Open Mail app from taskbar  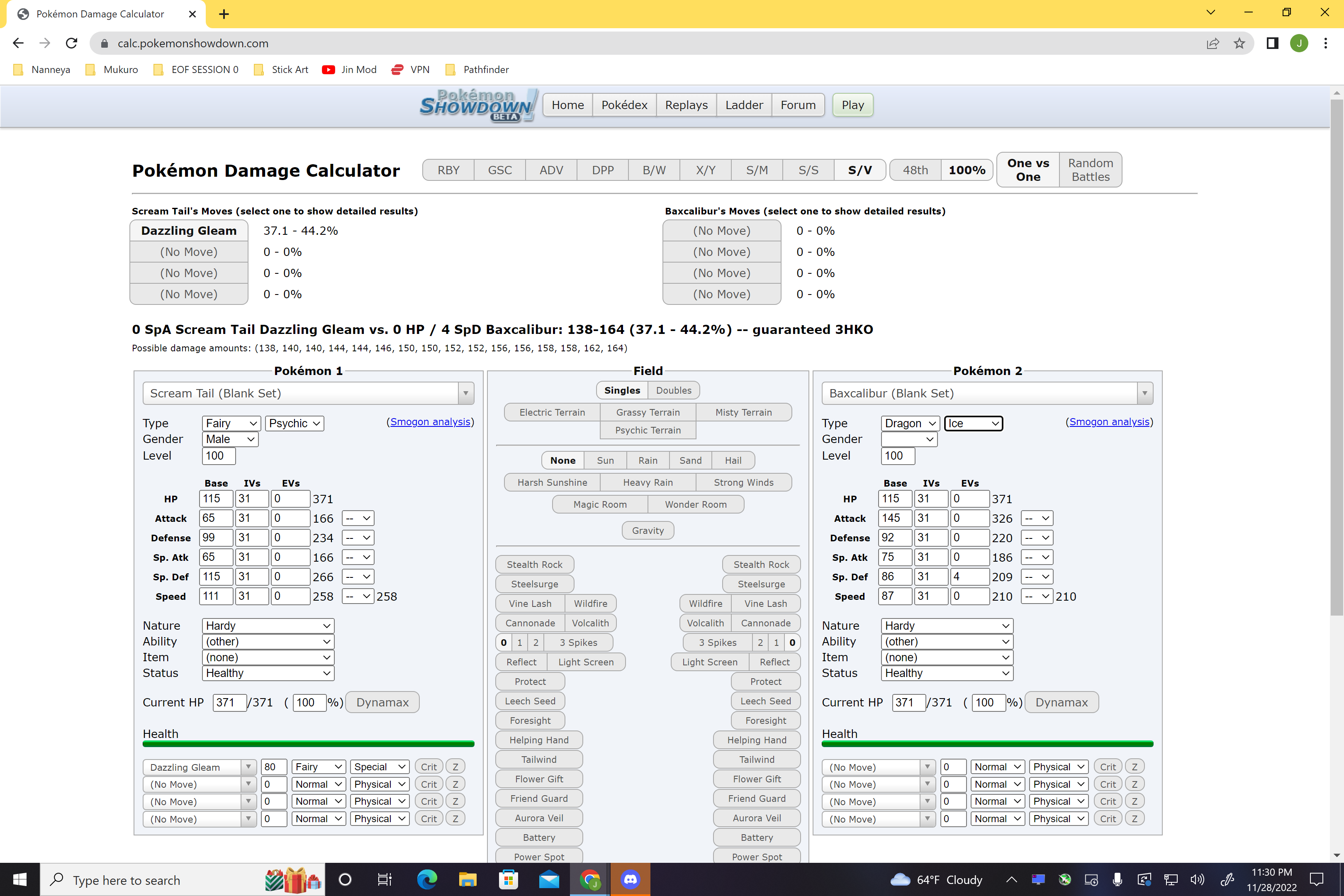coord(549,879)
